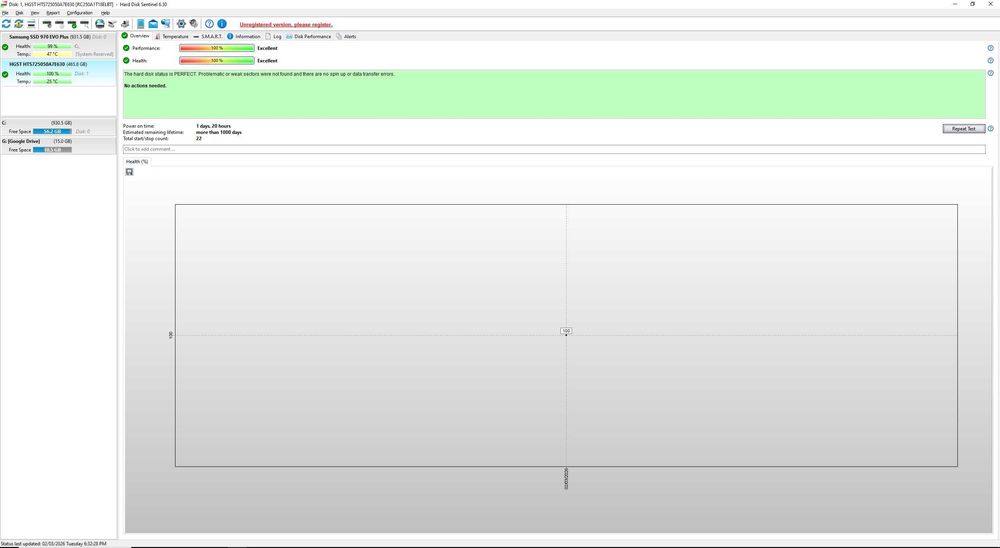Click the grey gear toolbar icon
This screenshot has width=1000, height=548.
point(193,24)
